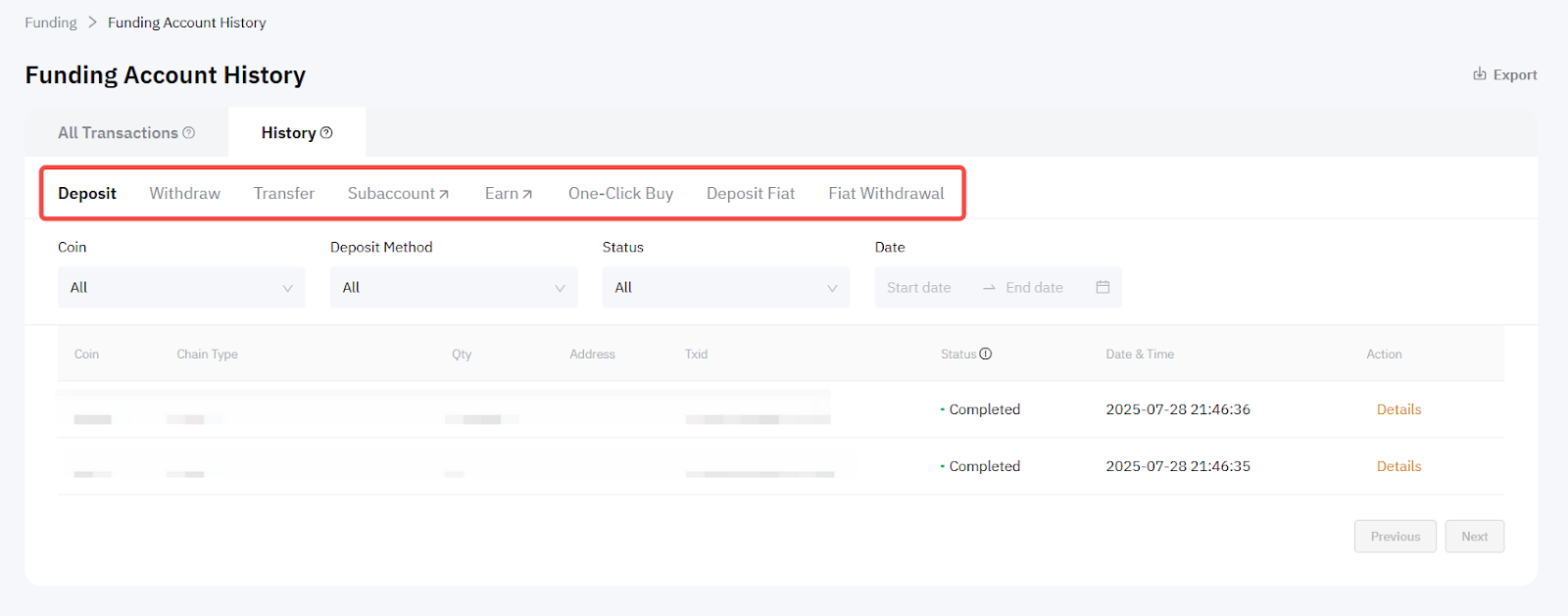Switch to the Withdraw tab
Image resolution: width=1568 pixels, height=616 pixels.
pyautogui.click(x=184, y=194)
